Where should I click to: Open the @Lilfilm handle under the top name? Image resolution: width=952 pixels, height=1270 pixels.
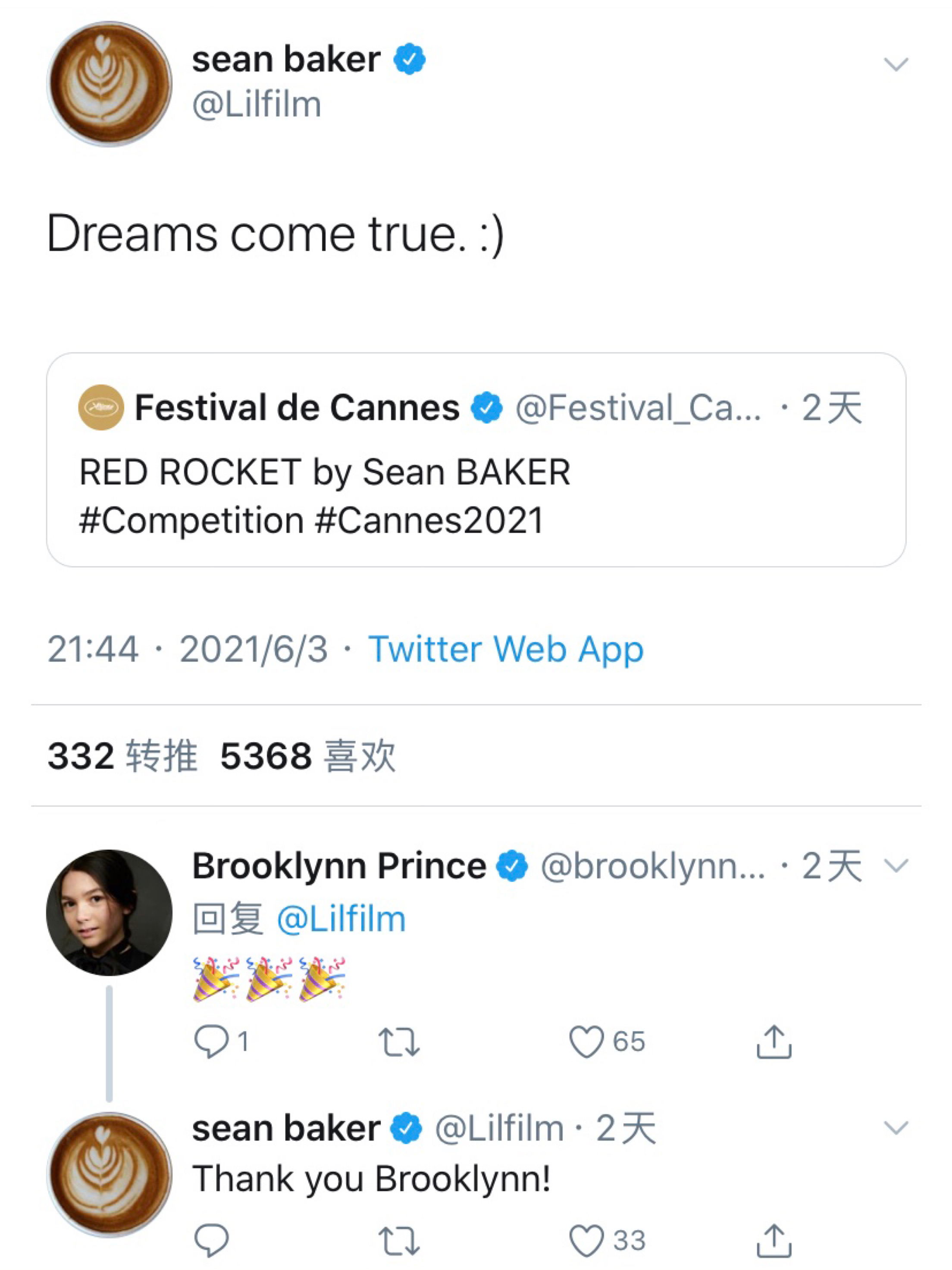click(257, 105)
